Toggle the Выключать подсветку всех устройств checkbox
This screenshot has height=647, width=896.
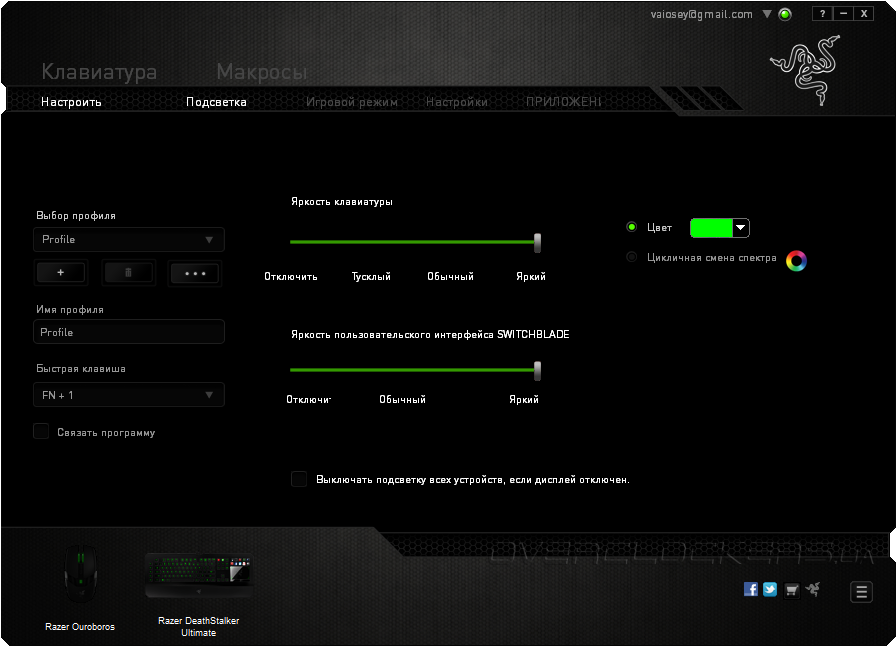tap(299, 479)
